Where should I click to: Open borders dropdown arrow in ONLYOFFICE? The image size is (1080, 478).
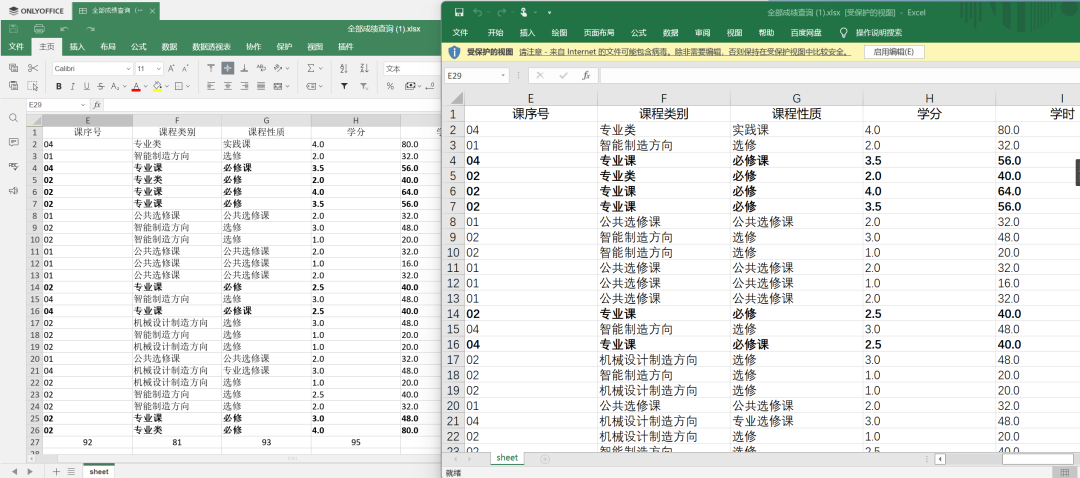188,86
